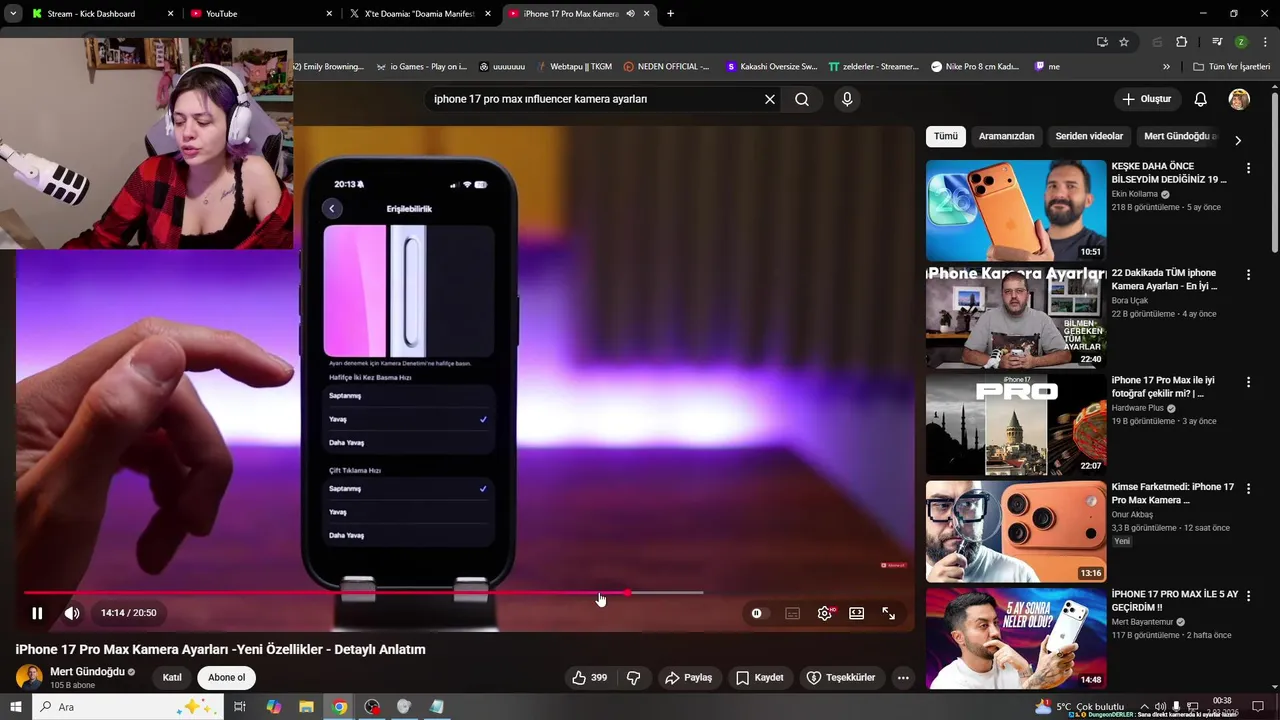Enter fullscreen with the expand arrows icon
The image size is (1280, 720).
coord(888,613)
